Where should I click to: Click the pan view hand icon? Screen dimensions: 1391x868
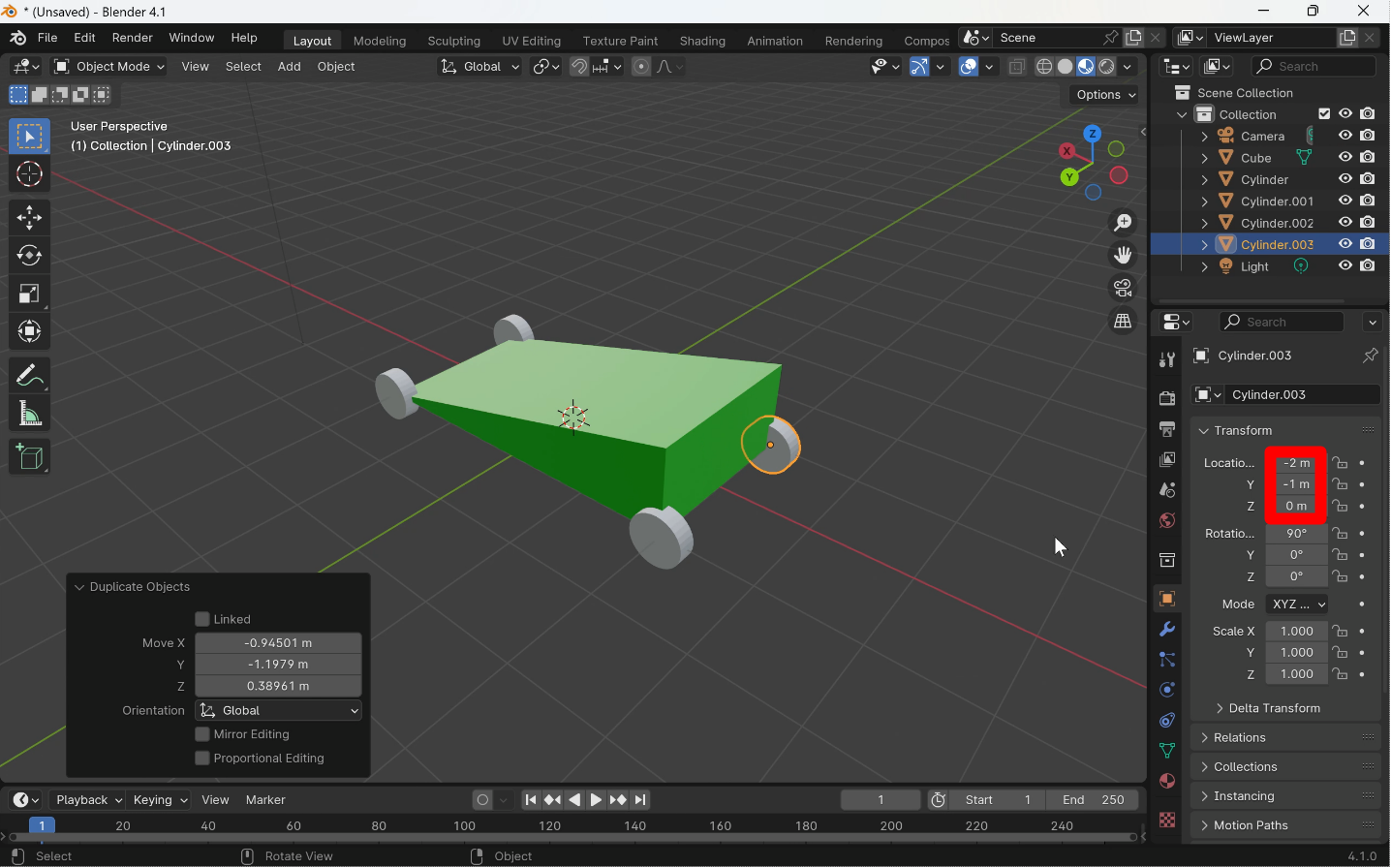pos(1123,256)
